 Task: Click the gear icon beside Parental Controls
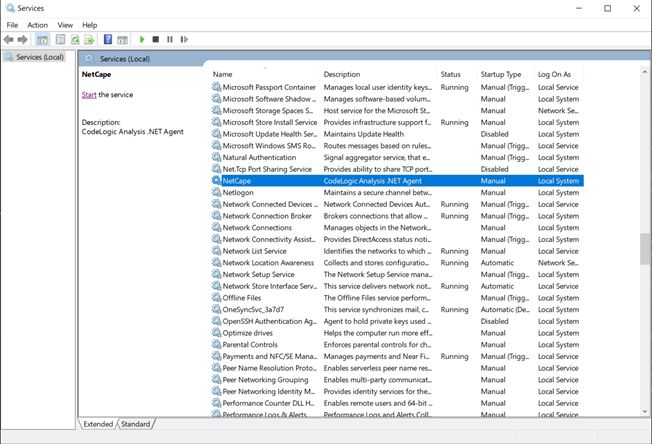[216, 344]
